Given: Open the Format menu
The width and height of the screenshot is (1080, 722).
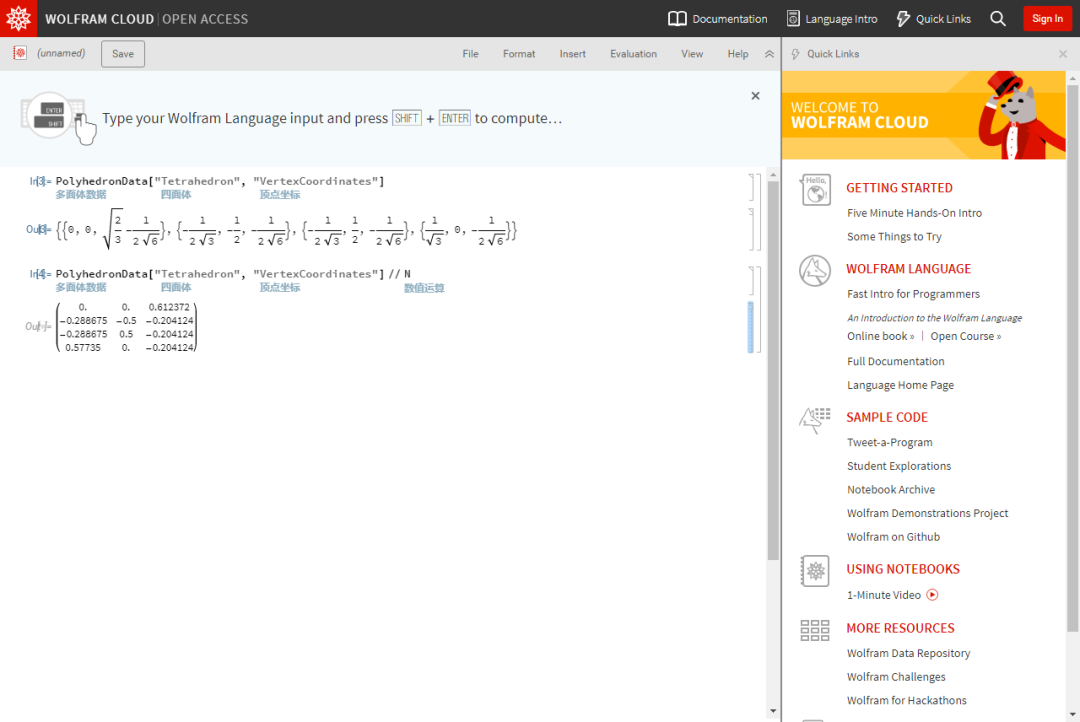Looking at the screenshot, I should coord(519,54).
